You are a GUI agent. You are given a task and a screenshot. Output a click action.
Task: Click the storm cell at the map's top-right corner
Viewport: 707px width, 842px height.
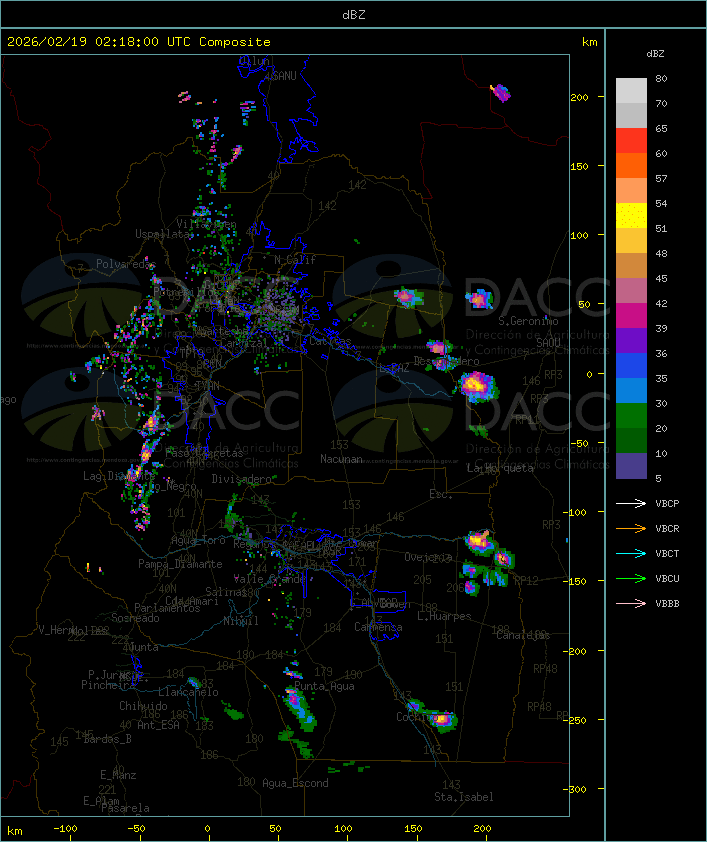(x=501, y=92)
